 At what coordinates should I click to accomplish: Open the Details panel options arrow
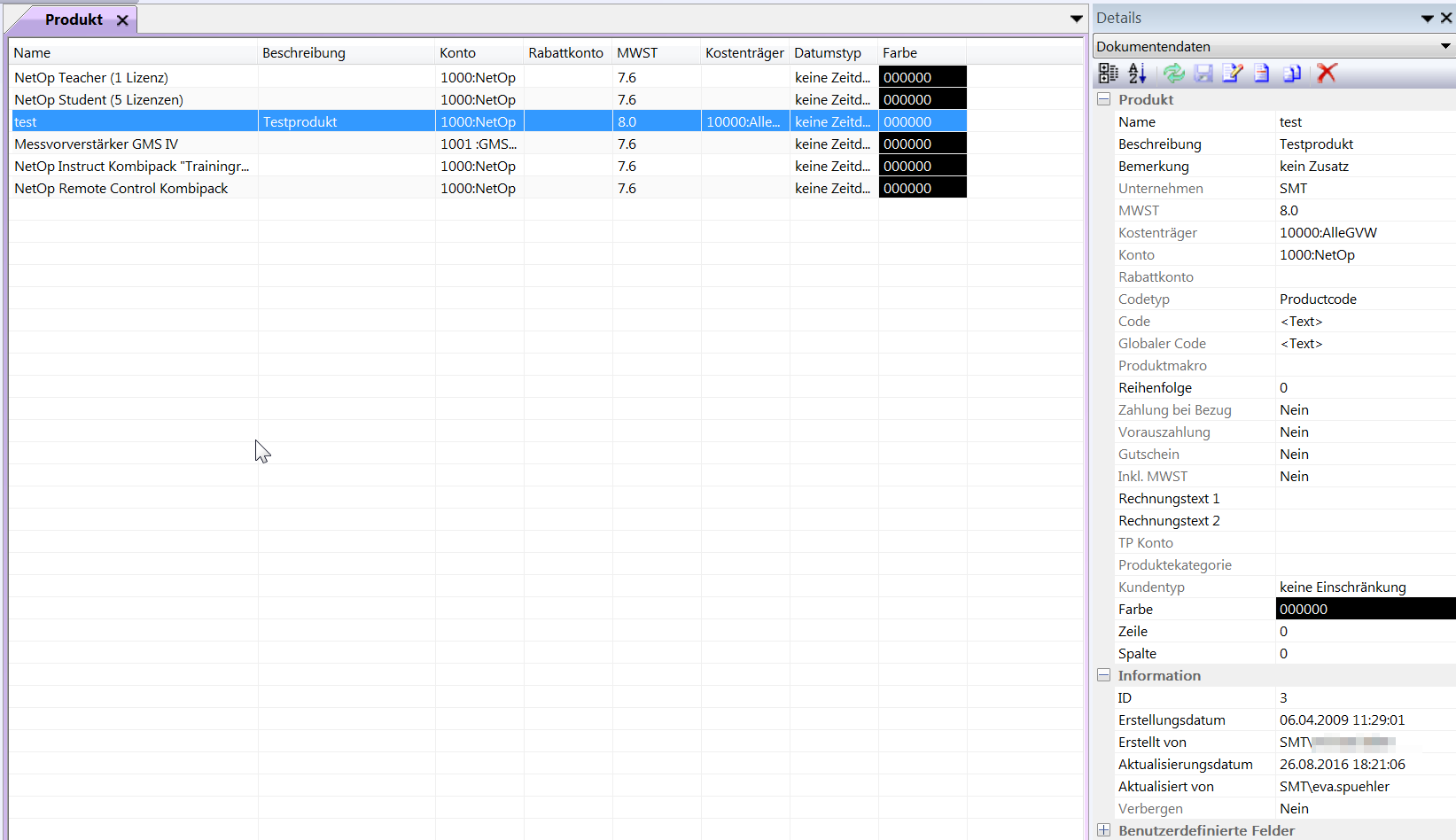(1427, 19)
